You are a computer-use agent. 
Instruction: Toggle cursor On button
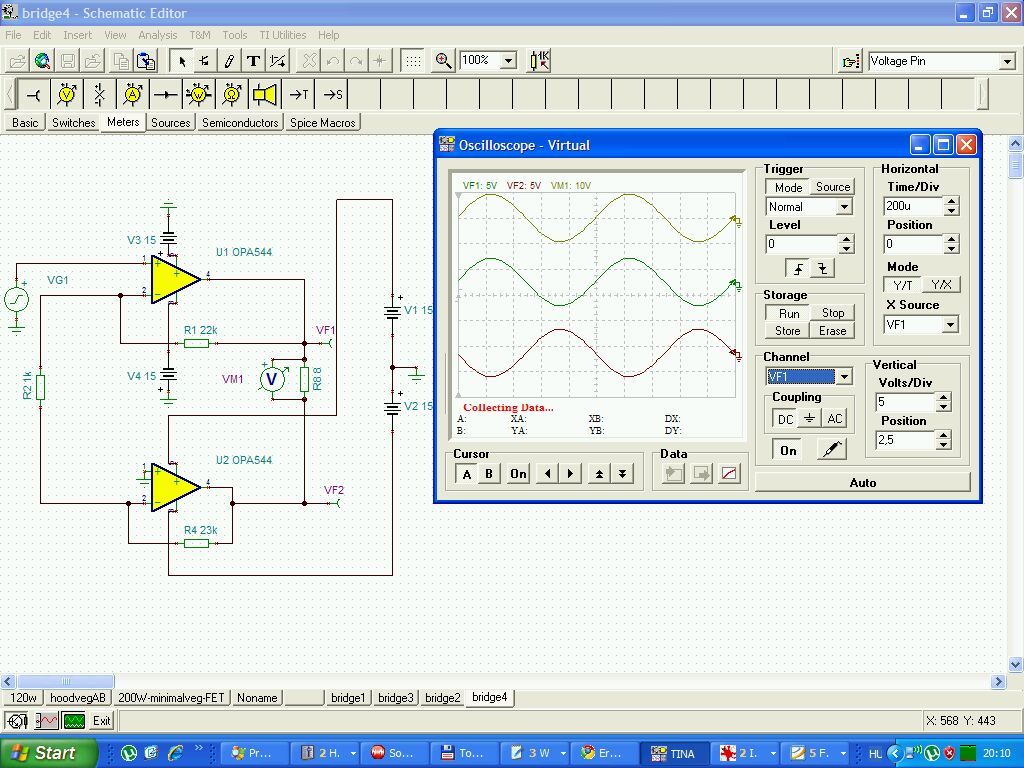click(x=519, y=474)
